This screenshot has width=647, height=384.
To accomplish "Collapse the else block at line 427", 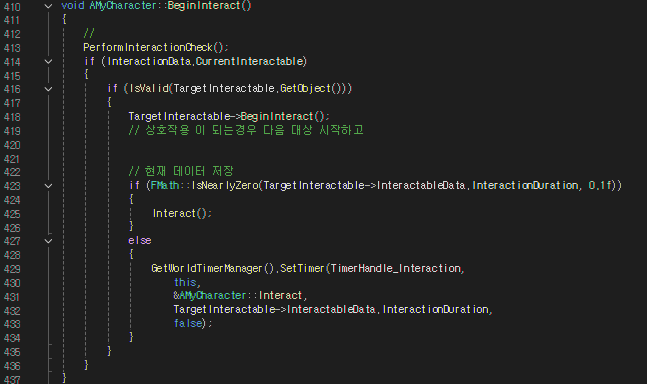I will pyautogui.click(x=48, y=241).
